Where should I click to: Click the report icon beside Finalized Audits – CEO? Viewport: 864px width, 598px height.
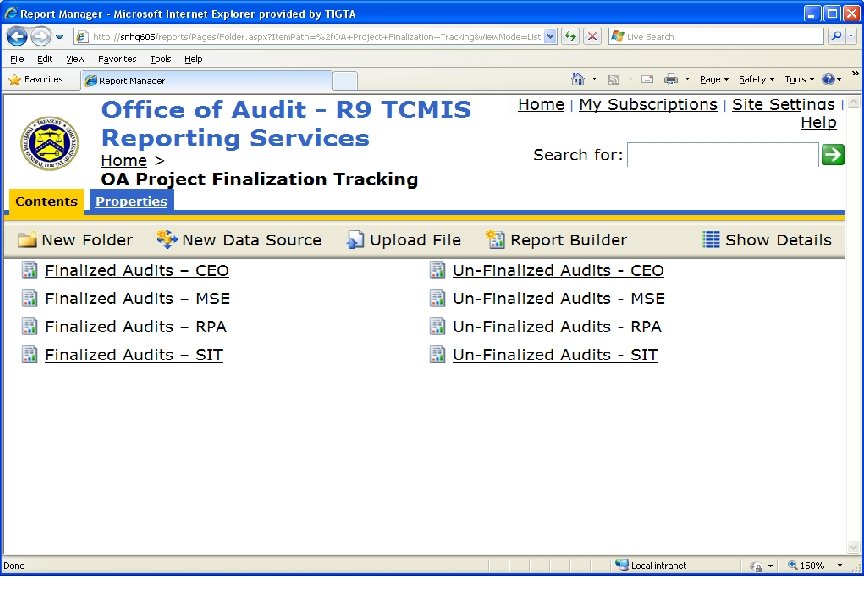[x=30, y=270]
